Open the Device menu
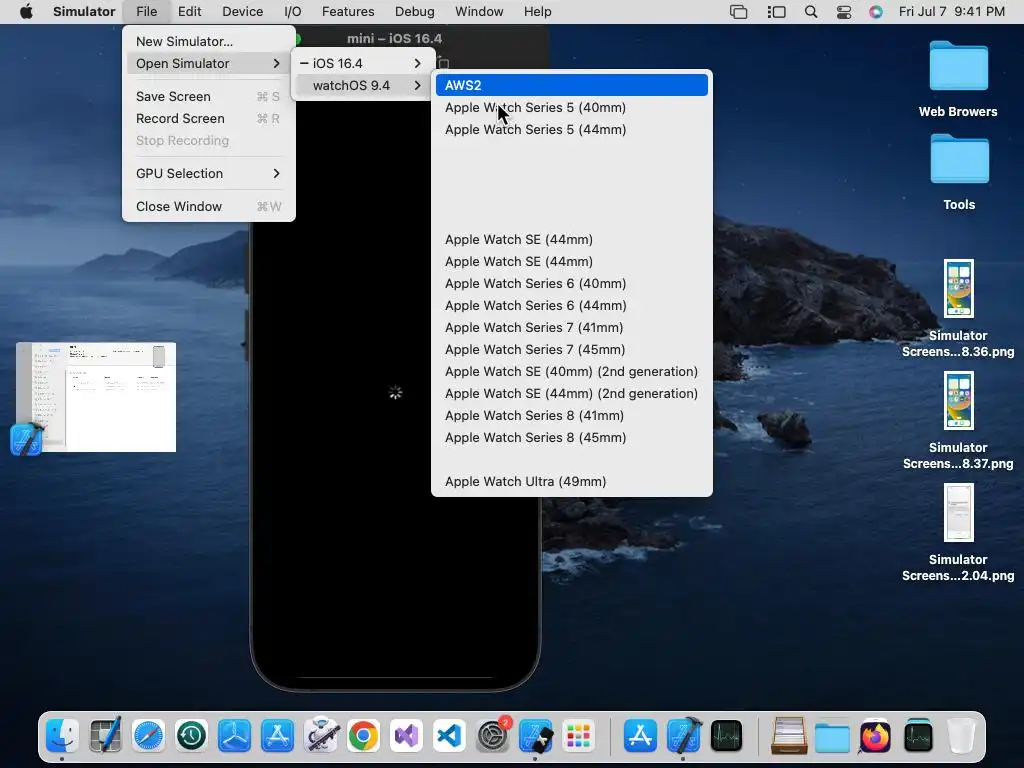This screenshot has height=768, width=1024. pyautogui.click(x=242, y=12)
